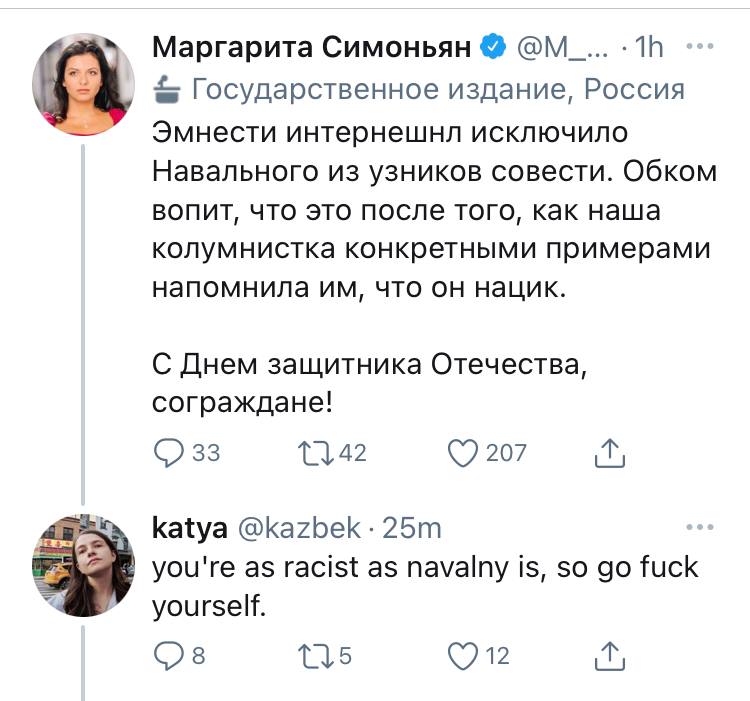The height and width of the screenshot is (701, 750).
Task: Retweet katya's reply
Action: coord(313,656)
